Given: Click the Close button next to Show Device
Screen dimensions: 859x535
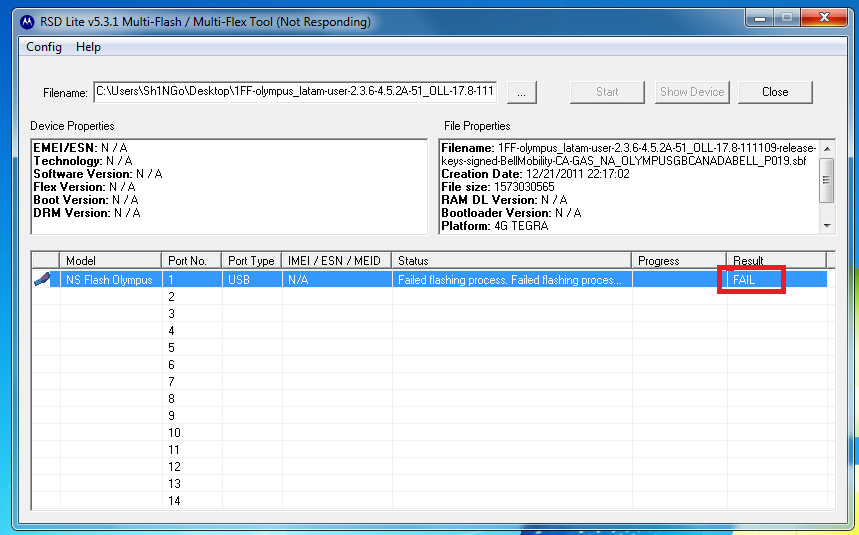Looking at the screenshot, I should (x=775, y=92).
